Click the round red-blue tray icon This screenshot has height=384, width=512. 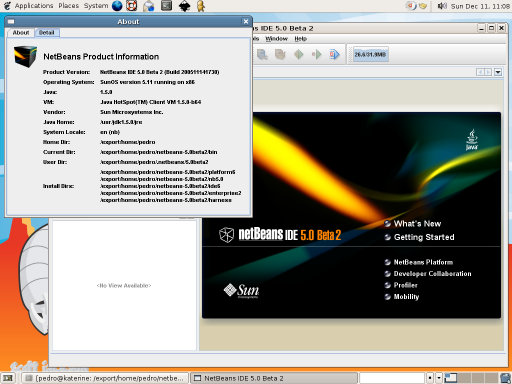(411, 6)
